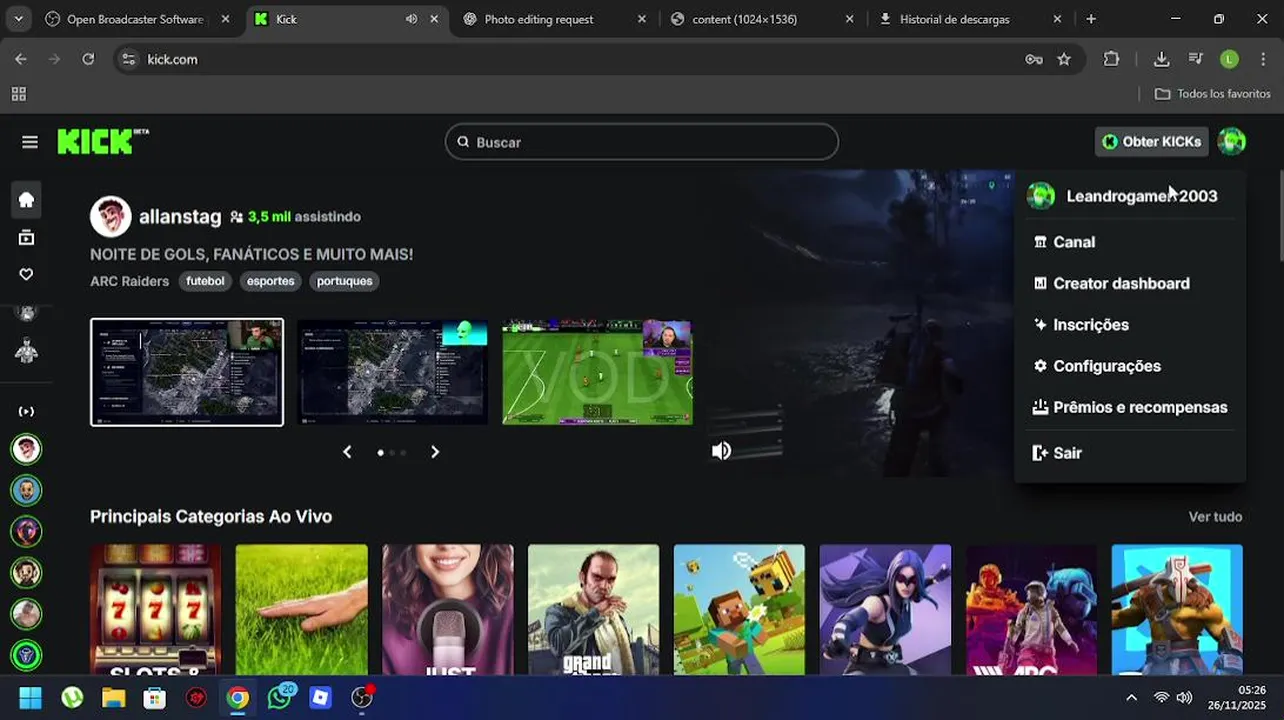
Task: Open the hamburger sidebar menu
Action: pos(30,142)
